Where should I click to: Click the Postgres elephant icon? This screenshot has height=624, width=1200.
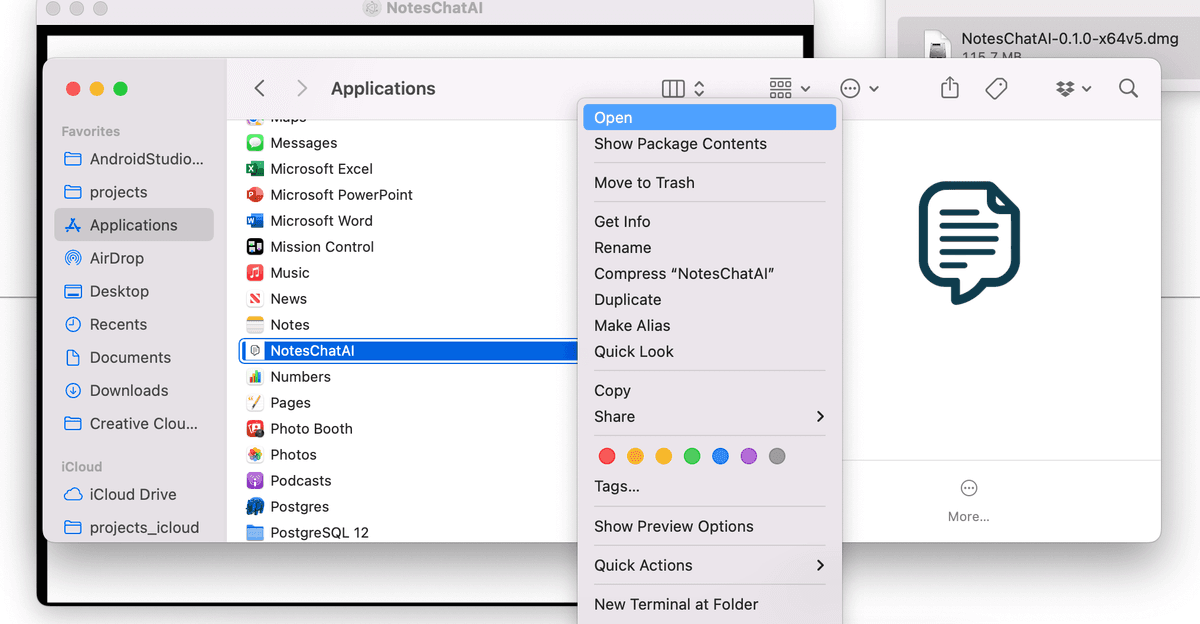255,507
